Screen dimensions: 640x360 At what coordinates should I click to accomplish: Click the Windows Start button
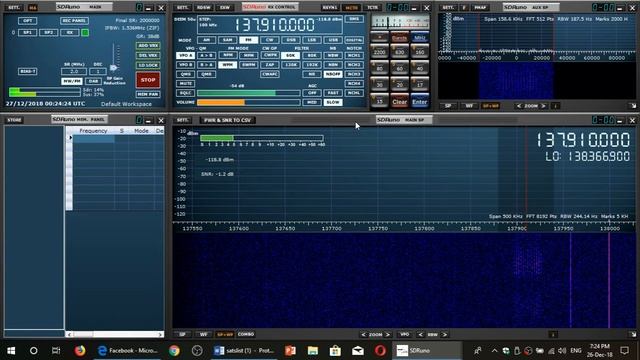11,350
